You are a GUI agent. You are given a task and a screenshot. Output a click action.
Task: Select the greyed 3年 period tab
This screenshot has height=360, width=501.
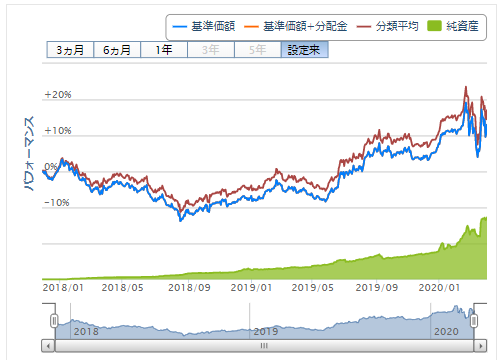211,50
